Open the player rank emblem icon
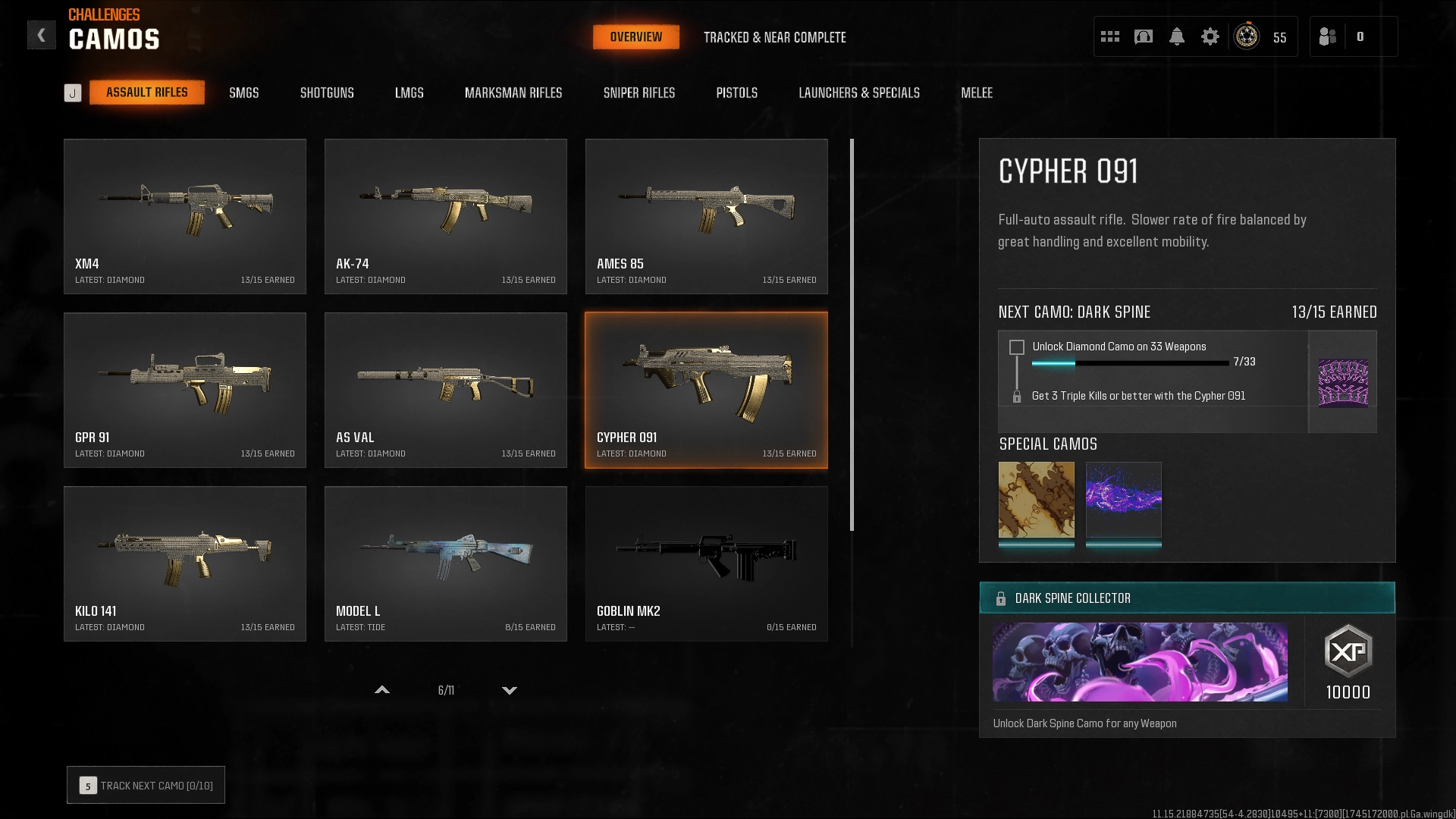The image size is (1456, 819). 1247,36
